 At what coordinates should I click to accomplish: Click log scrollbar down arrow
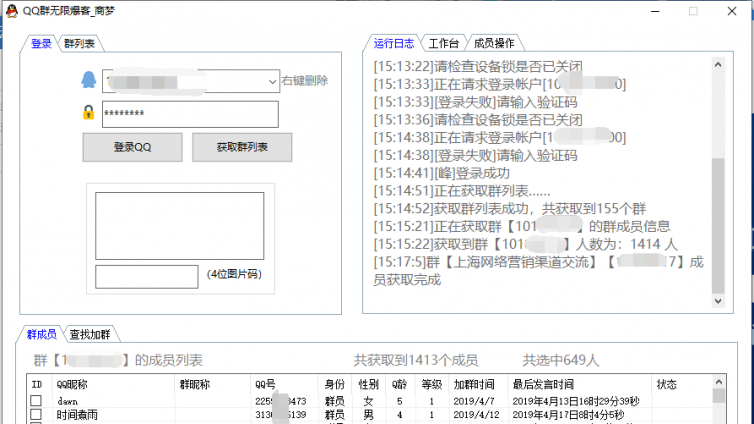click(718, 301)
